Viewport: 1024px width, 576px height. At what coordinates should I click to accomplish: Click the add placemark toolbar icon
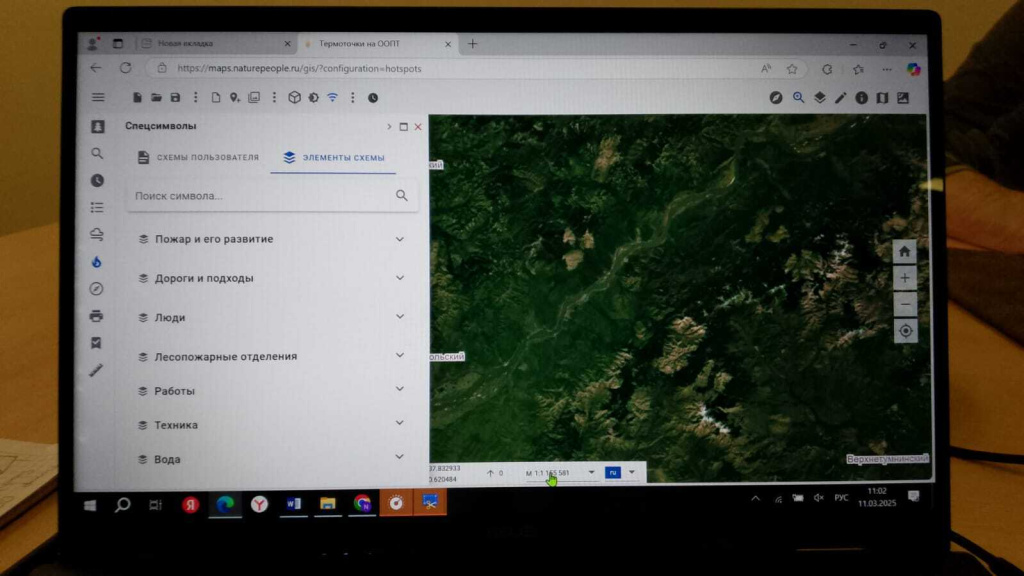(x=234, y=97)
